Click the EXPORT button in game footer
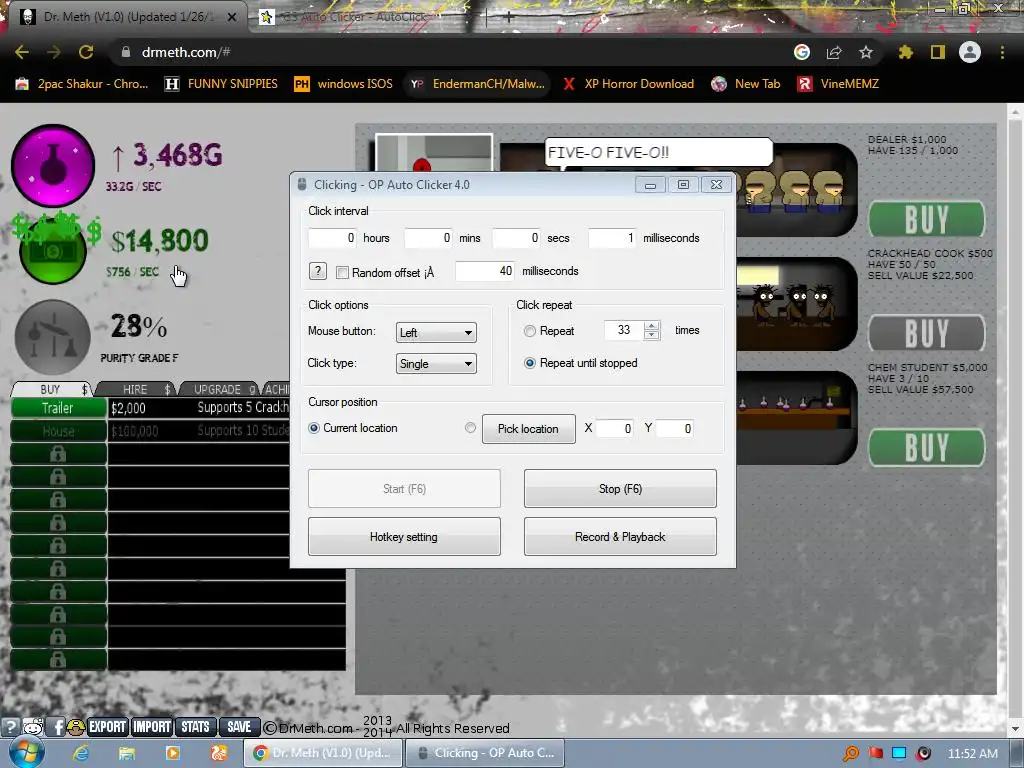Viewport: 1024px width, 768px height. click(107, 727)
